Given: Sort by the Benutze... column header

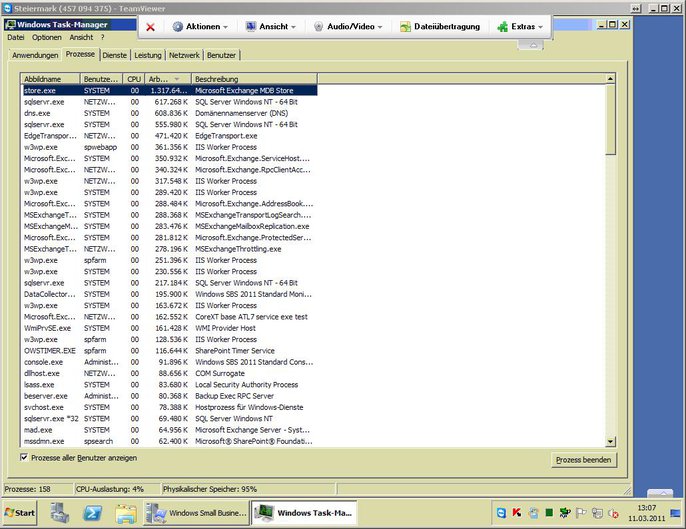Looking at the screenshot, I should pos(102,79).
